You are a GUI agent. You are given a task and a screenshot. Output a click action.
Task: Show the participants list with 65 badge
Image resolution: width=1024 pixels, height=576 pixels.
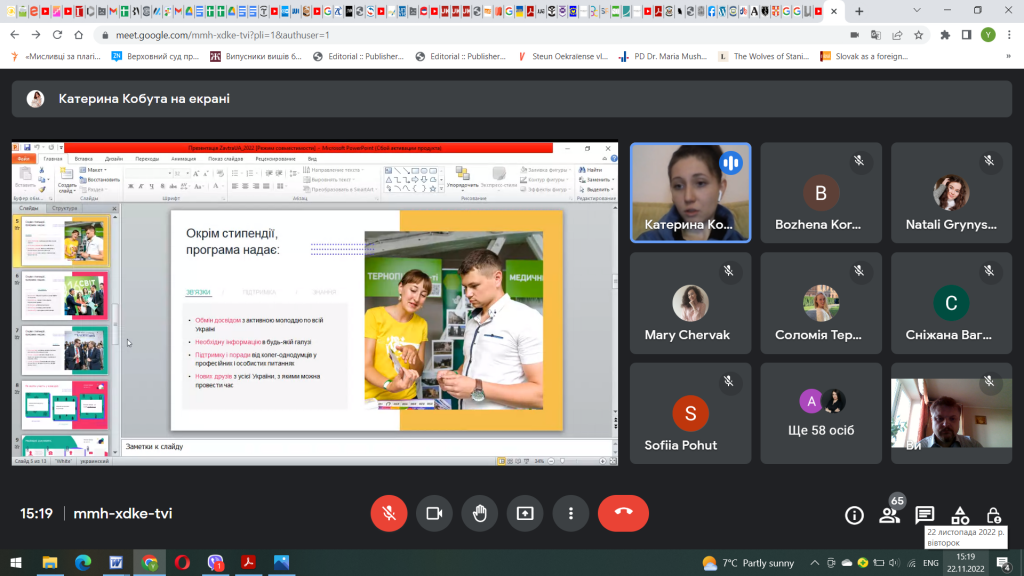(x=889, y=514)
